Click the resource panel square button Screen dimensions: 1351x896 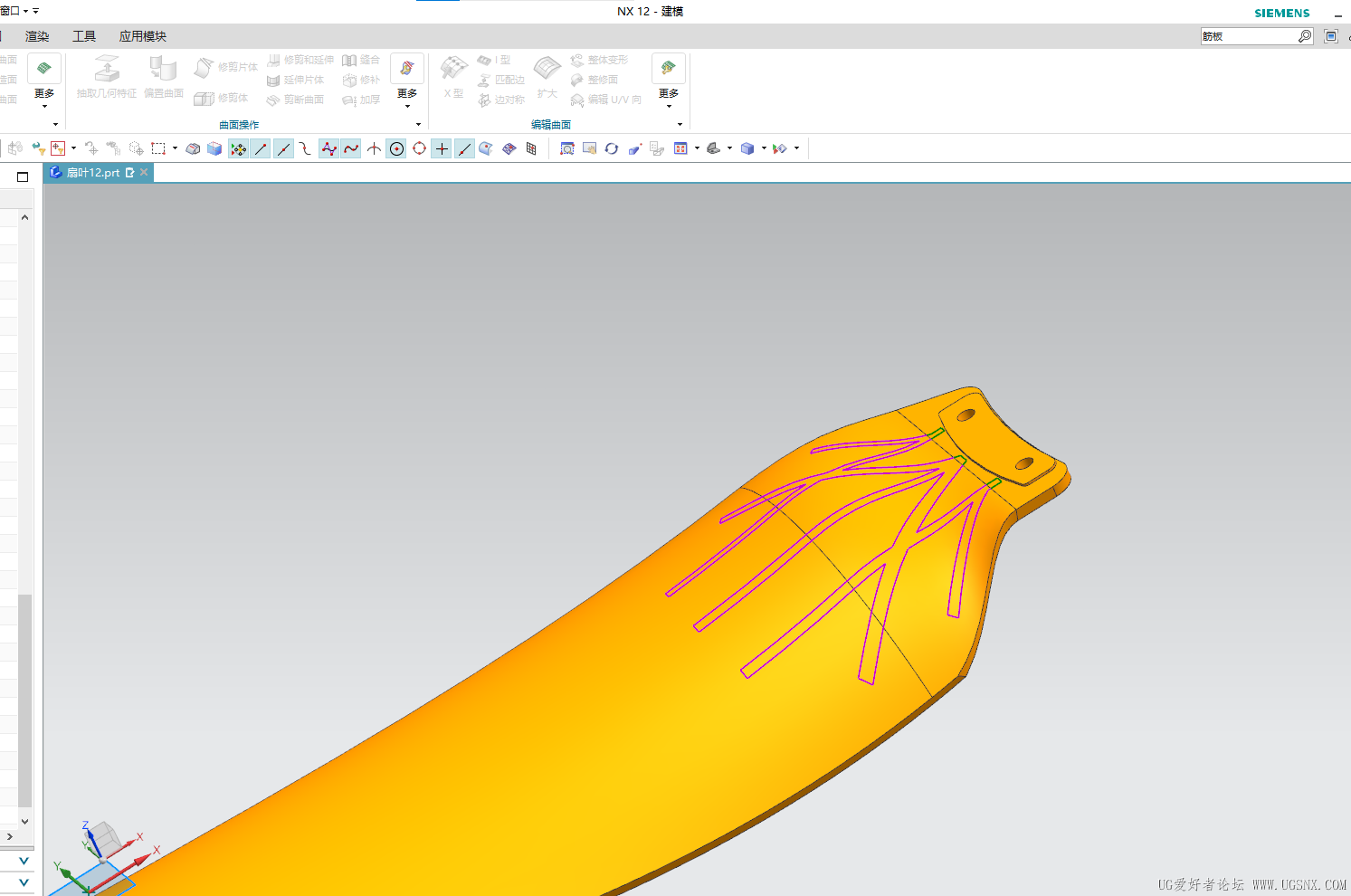[x=23, y=176]
